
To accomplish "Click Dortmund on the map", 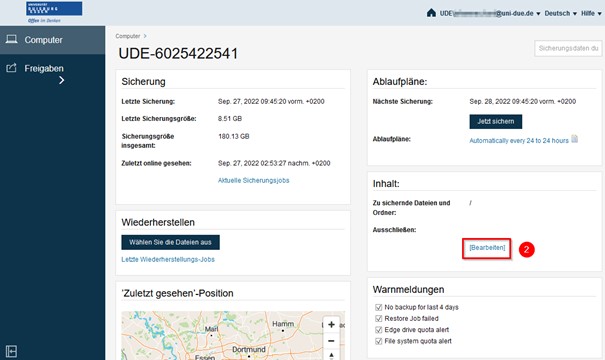I will click(x=249, y=350).
